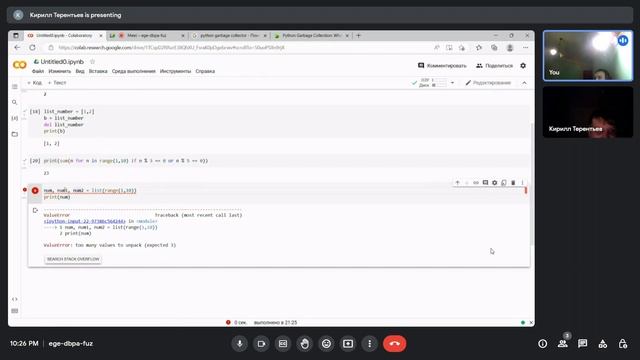Run the cell with the red play button
This screenshot has width=640, height=360.
35,191
